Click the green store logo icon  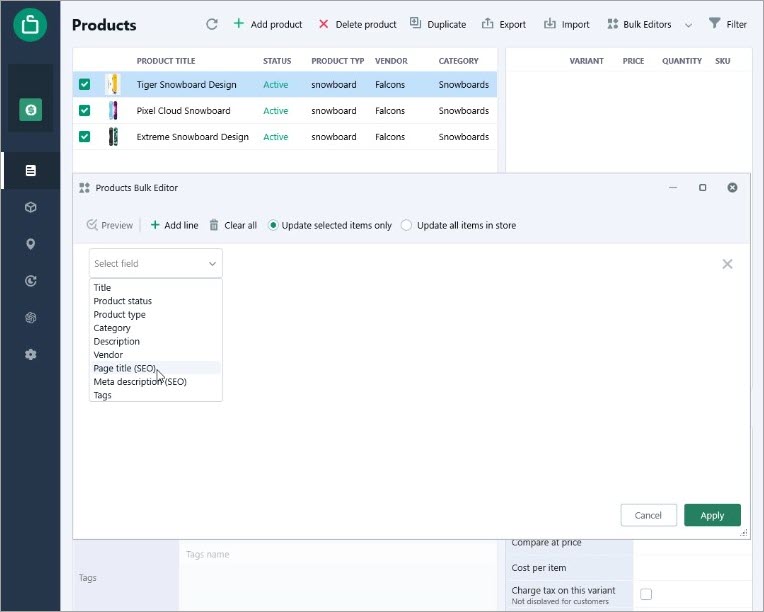point(30,24)
